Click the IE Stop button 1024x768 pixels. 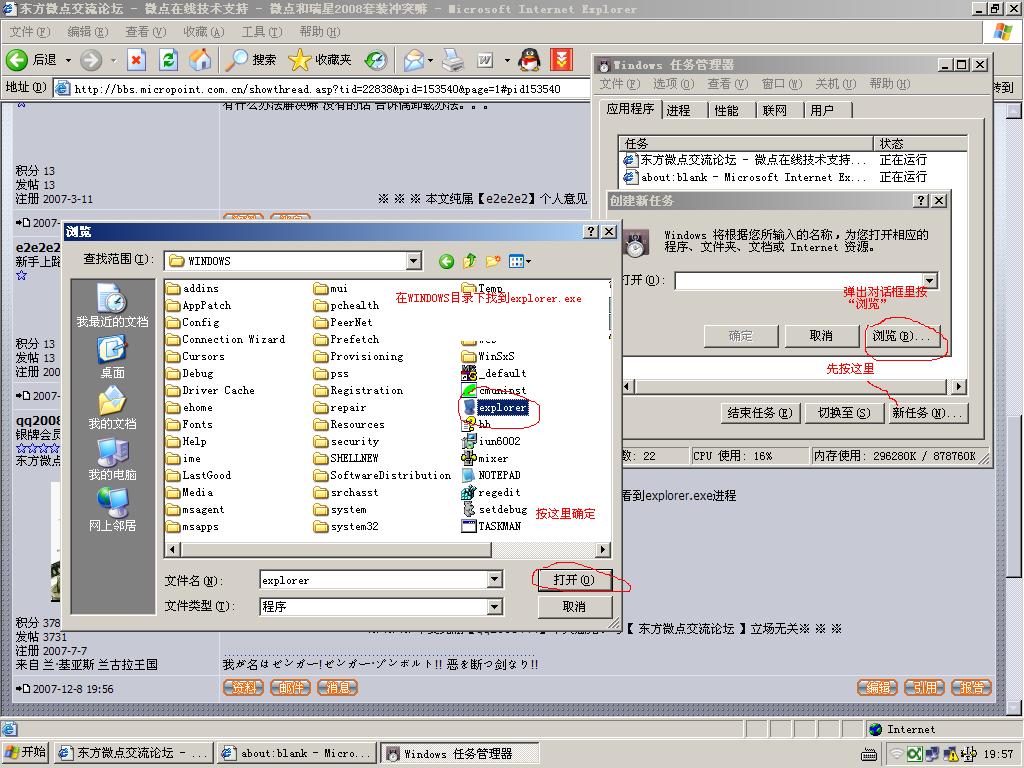pyautogui.click(x=136, y=60)
